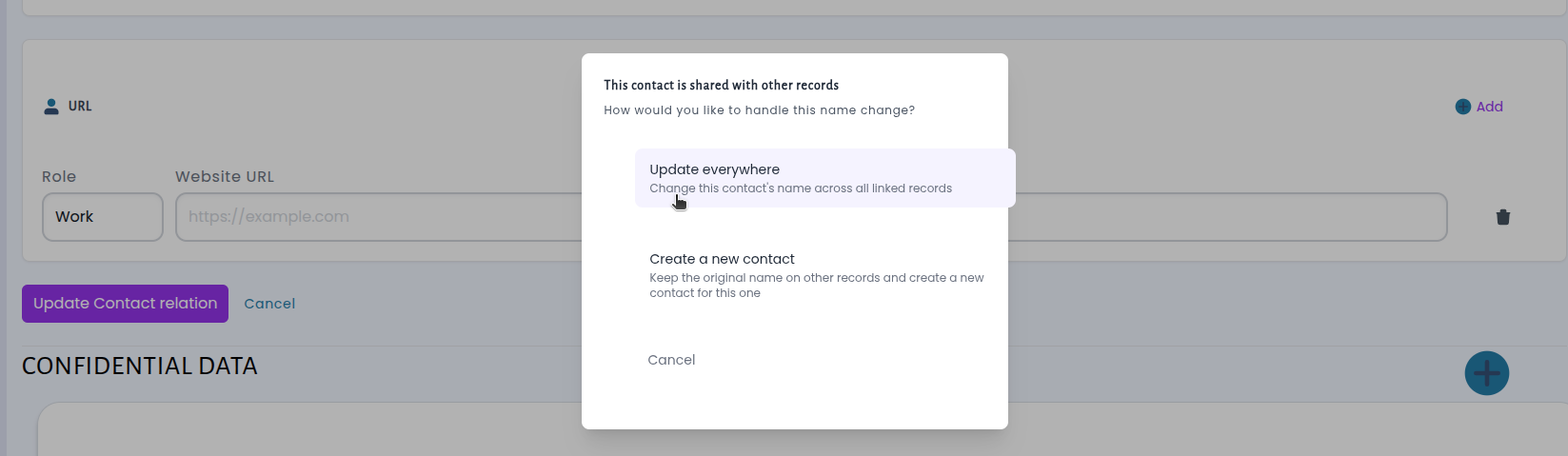Click the Role field label
1568x456 pixels.
pos(59,177)
